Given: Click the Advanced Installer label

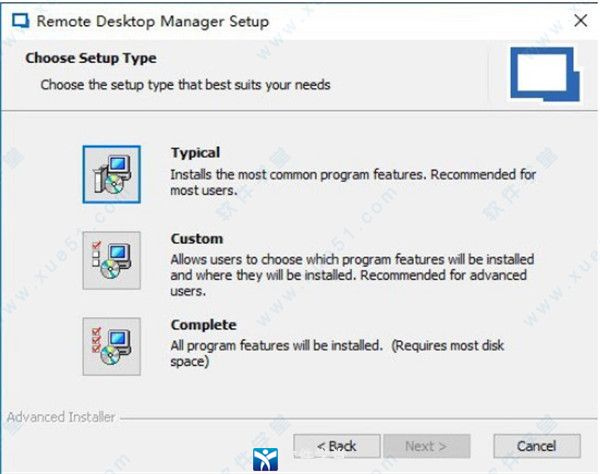Looking at the screenshot, I should (x=61, y=417).
